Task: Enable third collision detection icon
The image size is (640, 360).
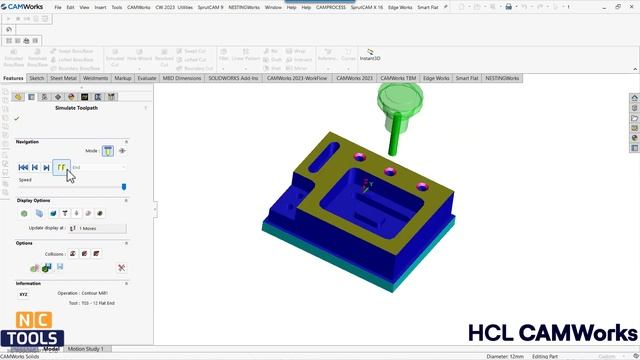Action: 96,253
